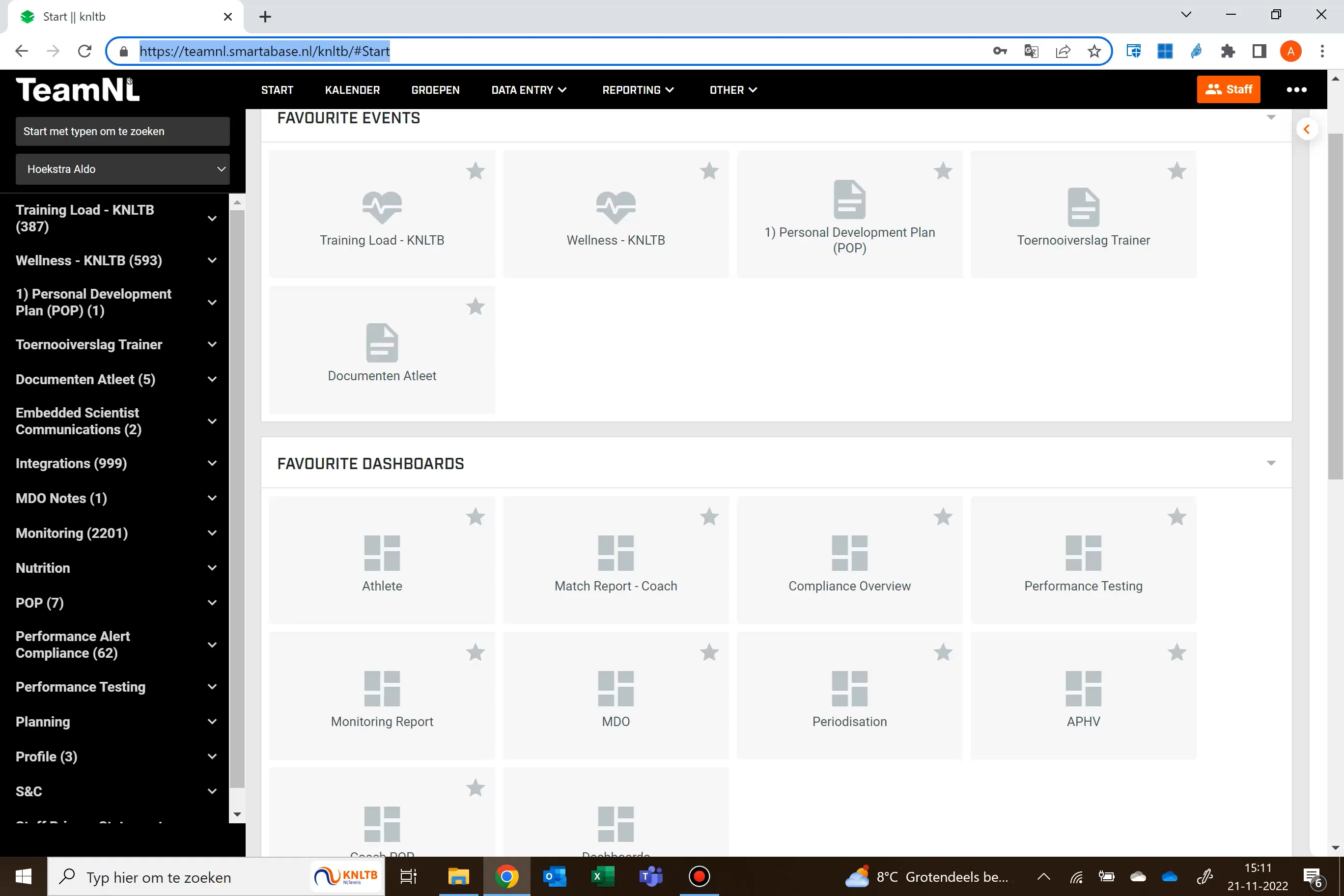This screenshot has height=896, width=1344.
Task: Open Excel from the taskbar
Action: pos(602,876)
